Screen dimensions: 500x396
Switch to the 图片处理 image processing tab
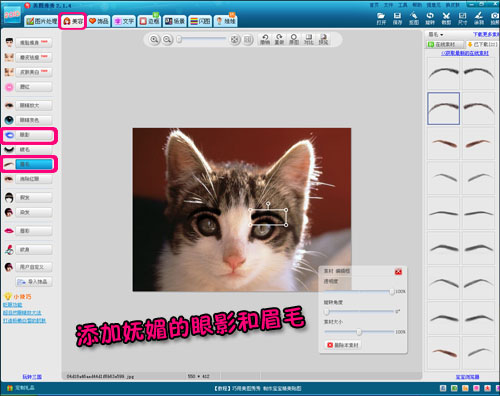coord(41,21)
